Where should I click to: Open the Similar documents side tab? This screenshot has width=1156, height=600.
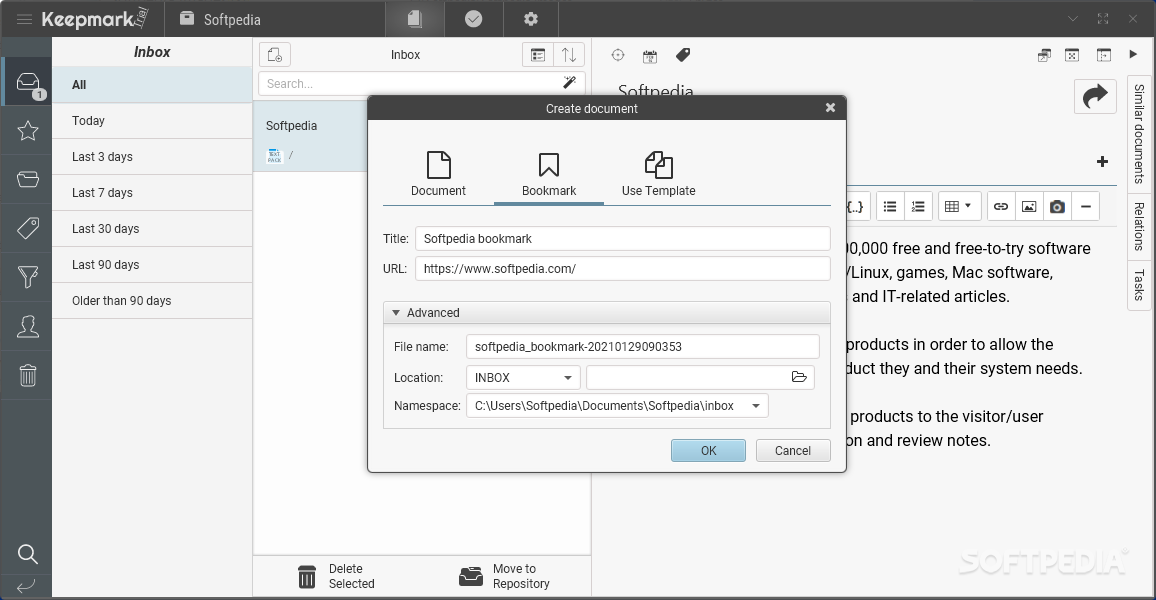click(x=1139, y=134)
